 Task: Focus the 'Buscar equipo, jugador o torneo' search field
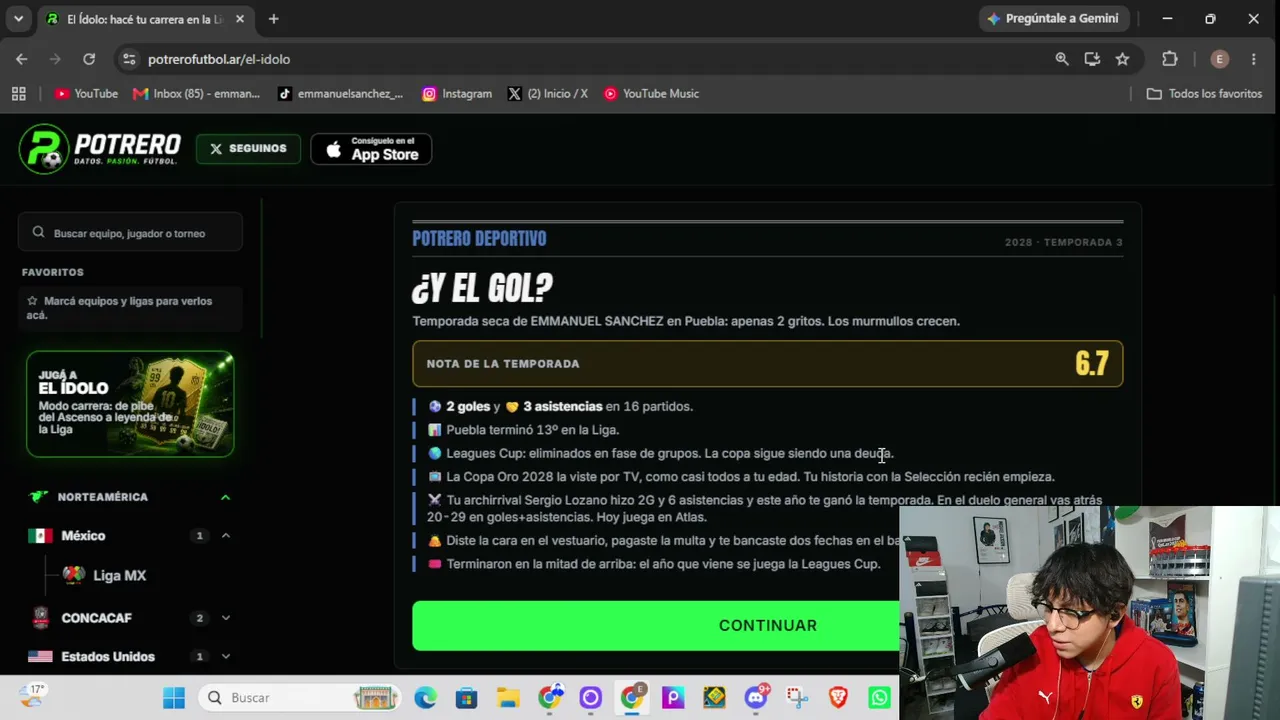point(130,232)
